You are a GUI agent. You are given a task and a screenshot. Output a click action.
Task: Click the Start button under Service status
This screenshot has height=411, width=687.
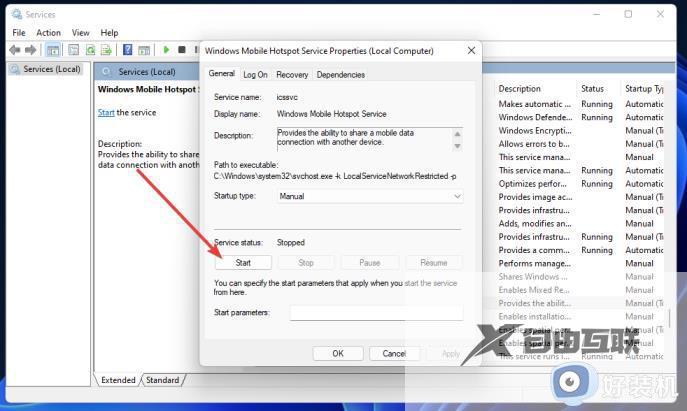(243, 262)
